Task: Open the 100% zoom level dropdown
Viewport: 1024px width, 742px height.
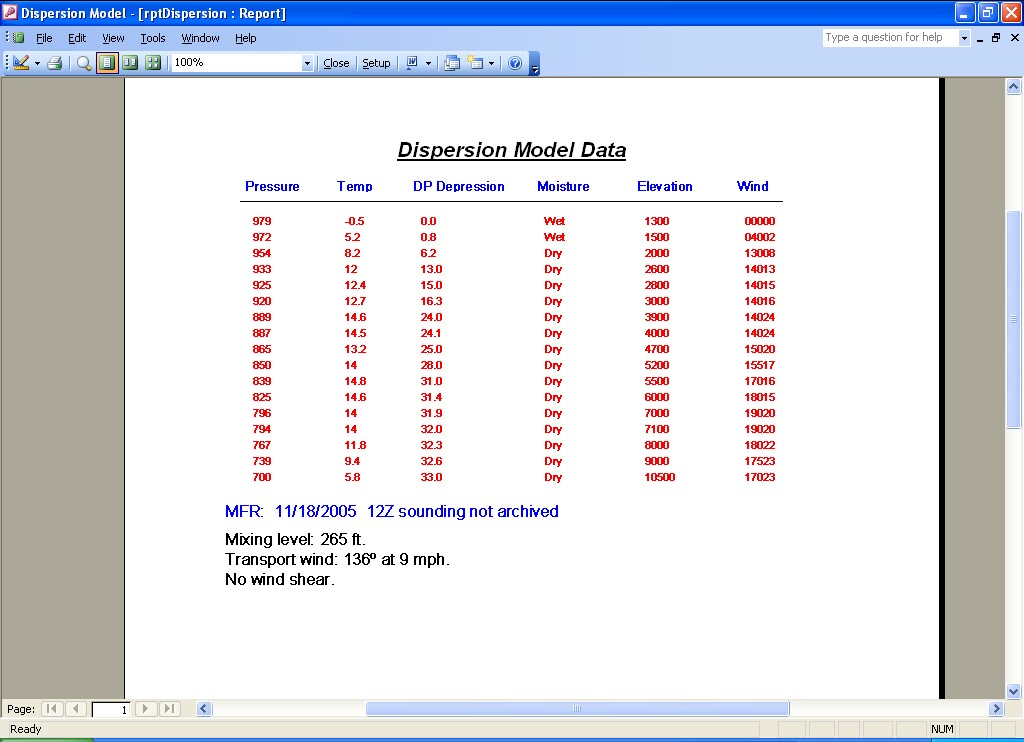Action: pos(307,63)
